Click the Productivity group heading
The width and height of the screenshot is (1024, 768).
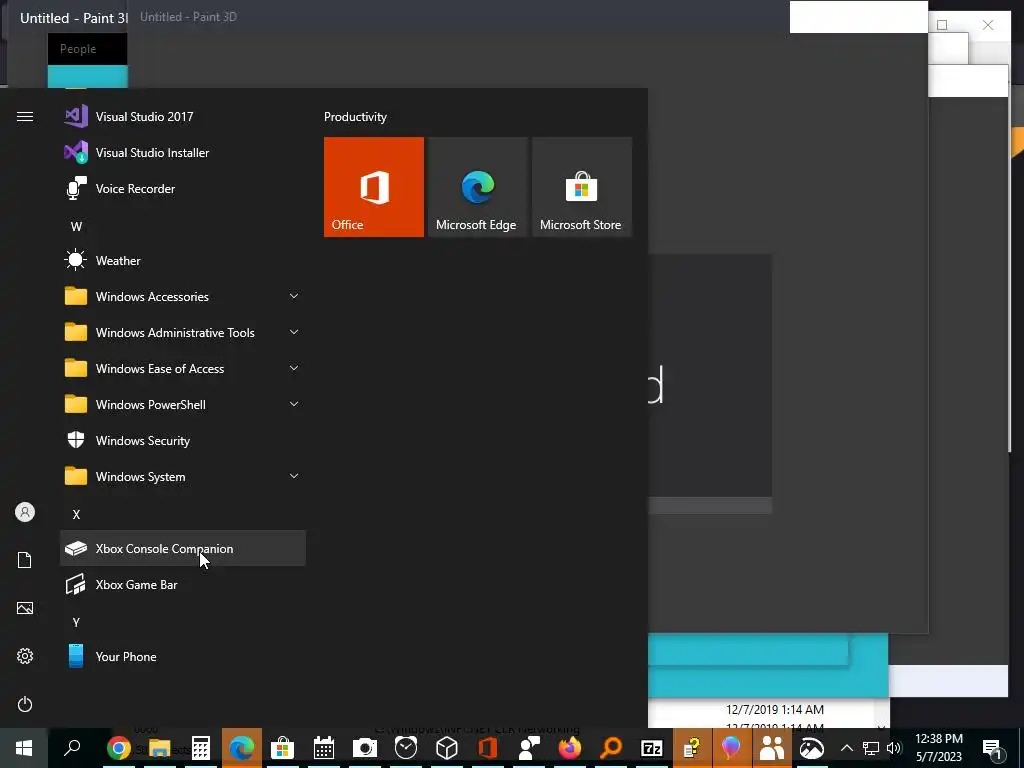coord(355,117)
